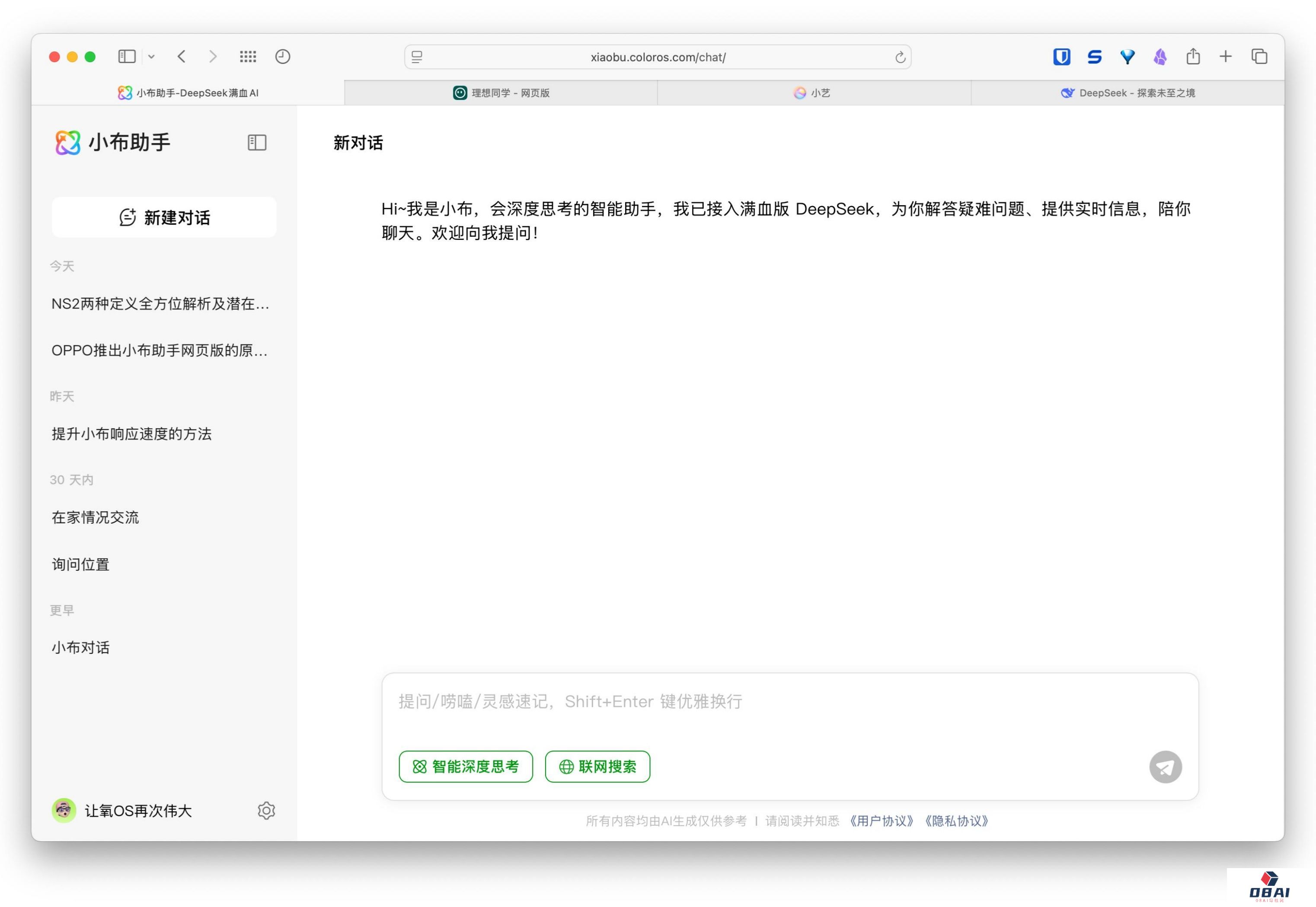Open chat 询问位置
This screenshot has width=1316, height=907.
[80, 565]
